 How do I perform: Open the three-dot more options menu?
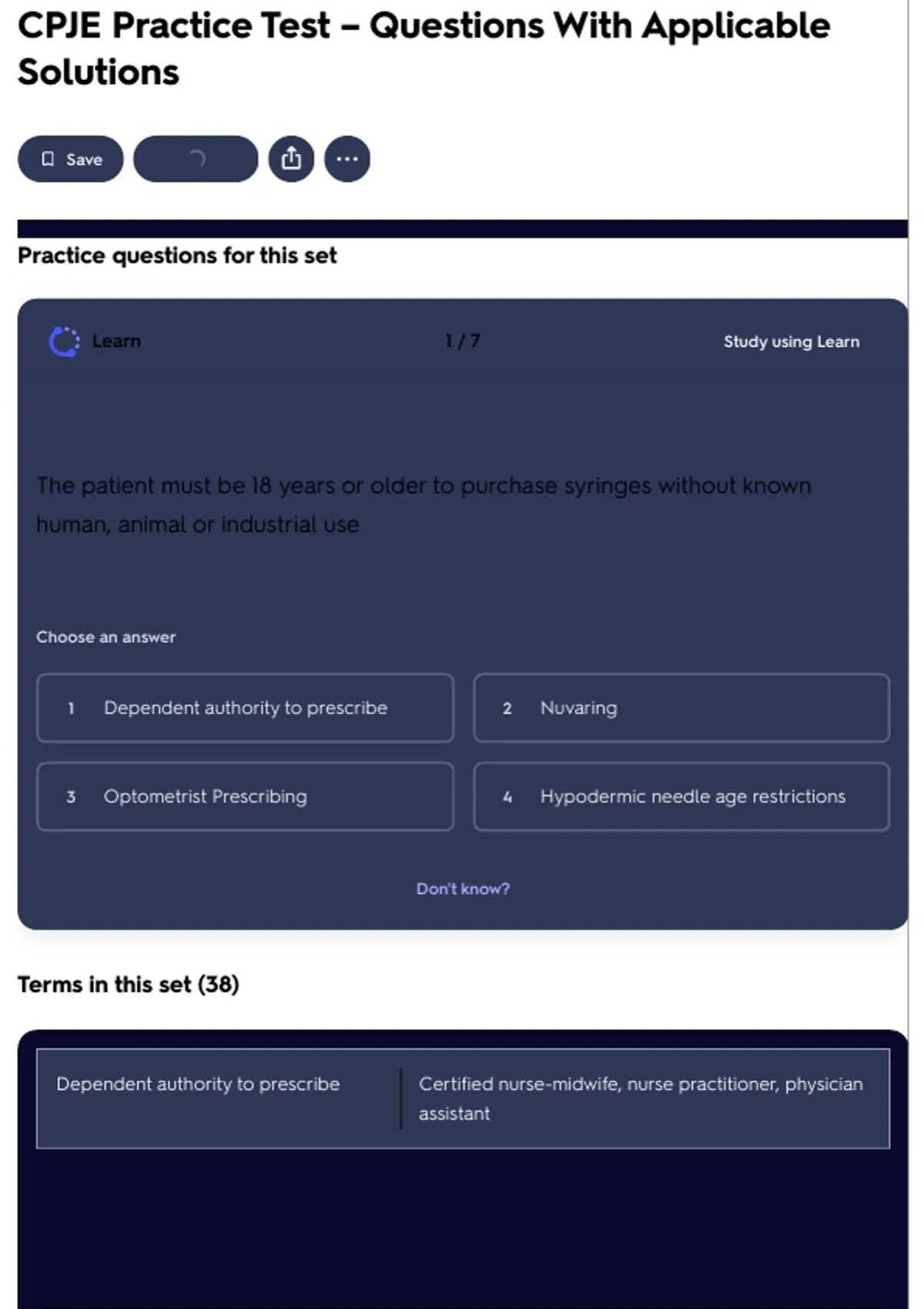347,159
